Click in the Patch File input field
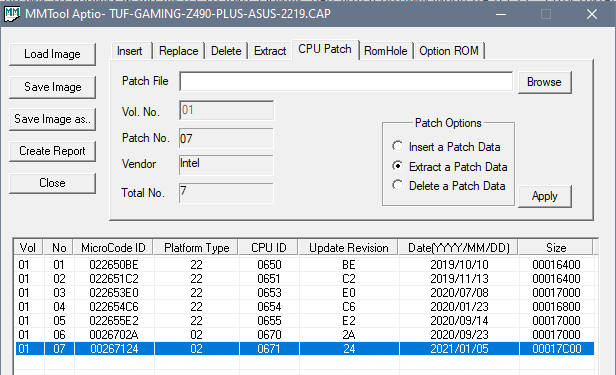 (346, 81)
